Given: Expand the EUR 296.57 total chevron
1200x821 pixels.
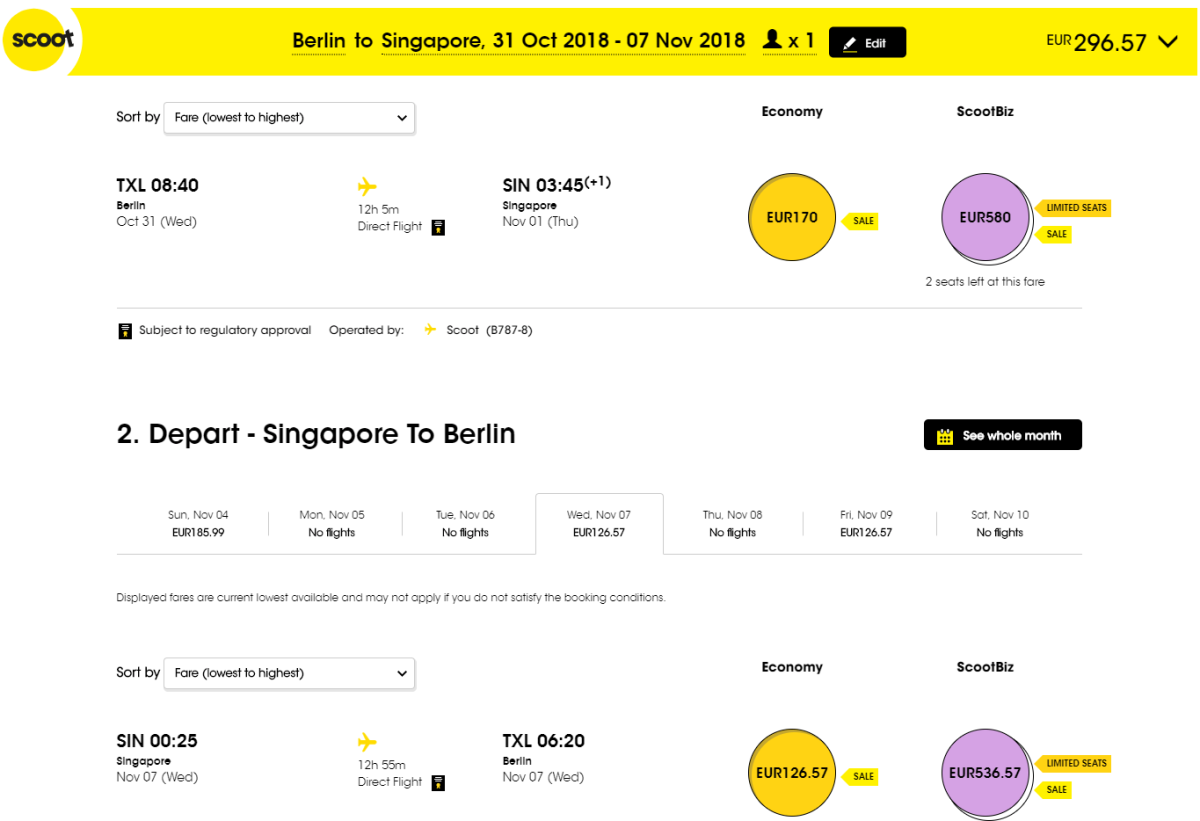Looking at the screenshot, I should 1168,42.
